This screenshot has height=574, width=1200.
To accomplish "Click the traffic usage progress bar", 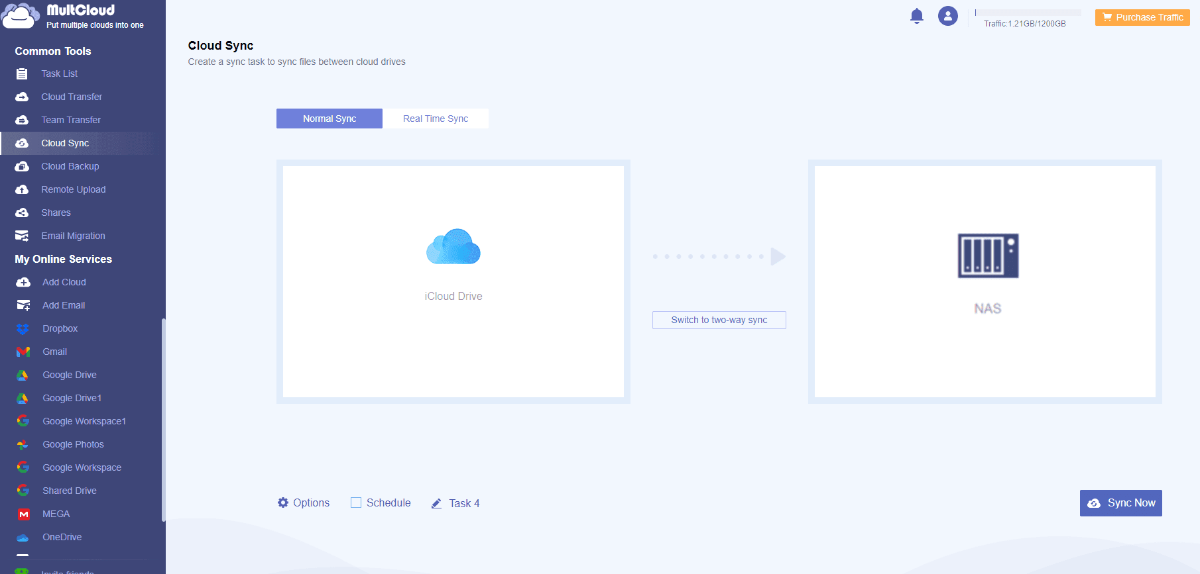I will point(1028,12).
